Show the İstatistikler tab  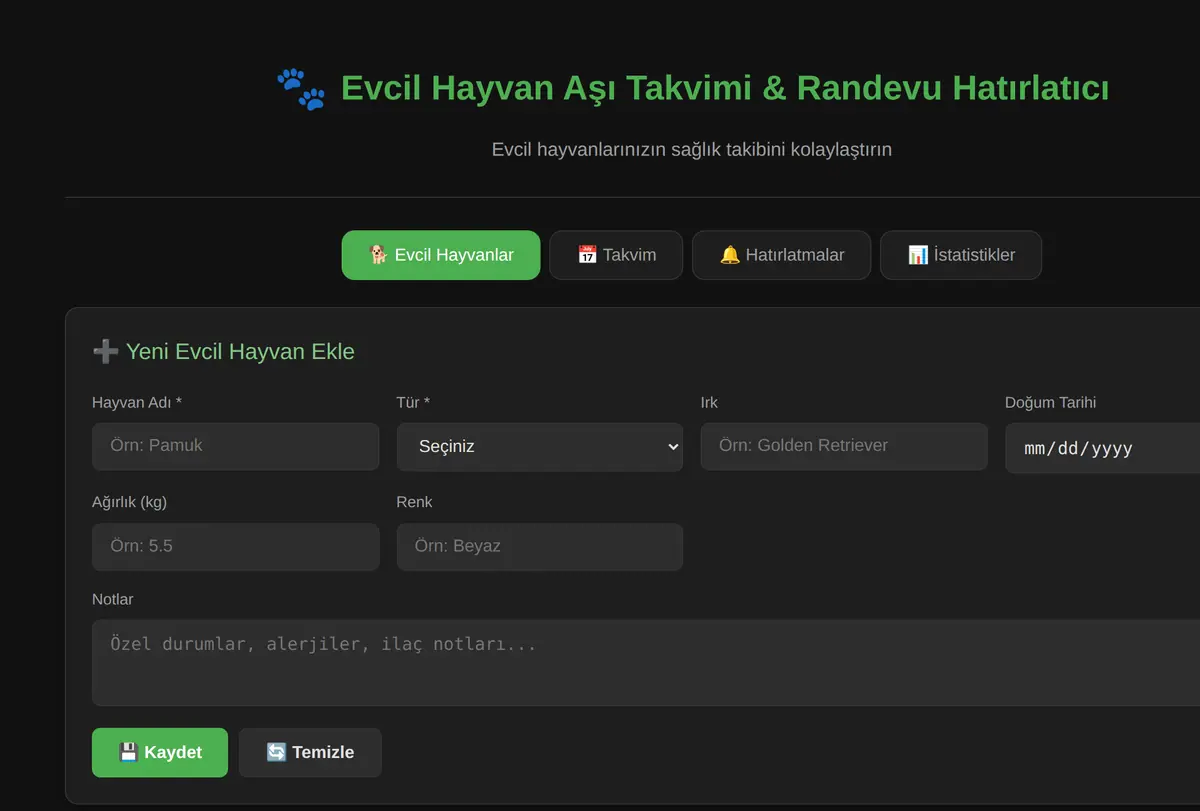click(961, 255)
